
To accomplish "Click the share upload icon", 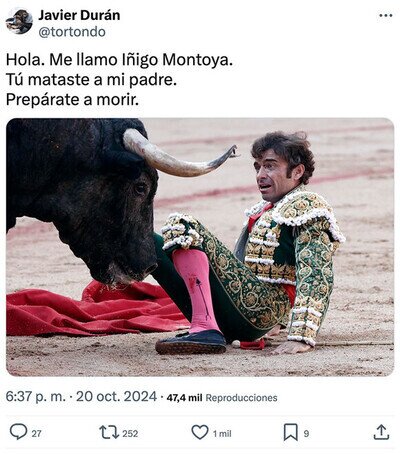I will point(381,432).
